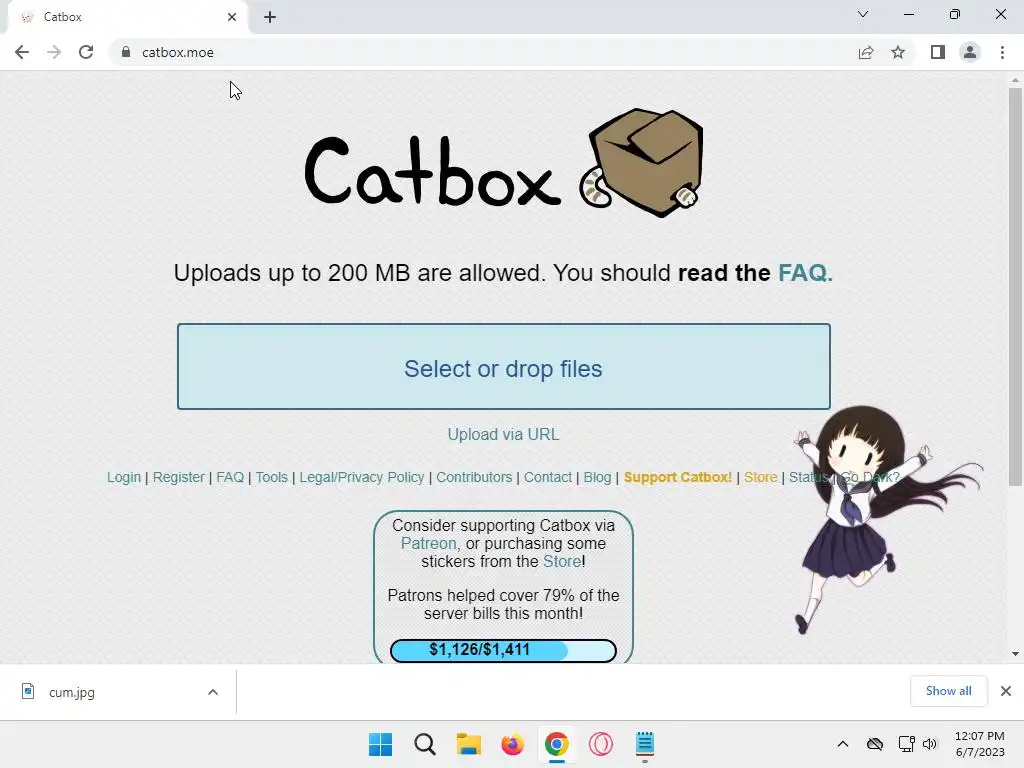The image size is (1024, 768).
Task: Open the Windows Start menu
Action: point(380,744)
